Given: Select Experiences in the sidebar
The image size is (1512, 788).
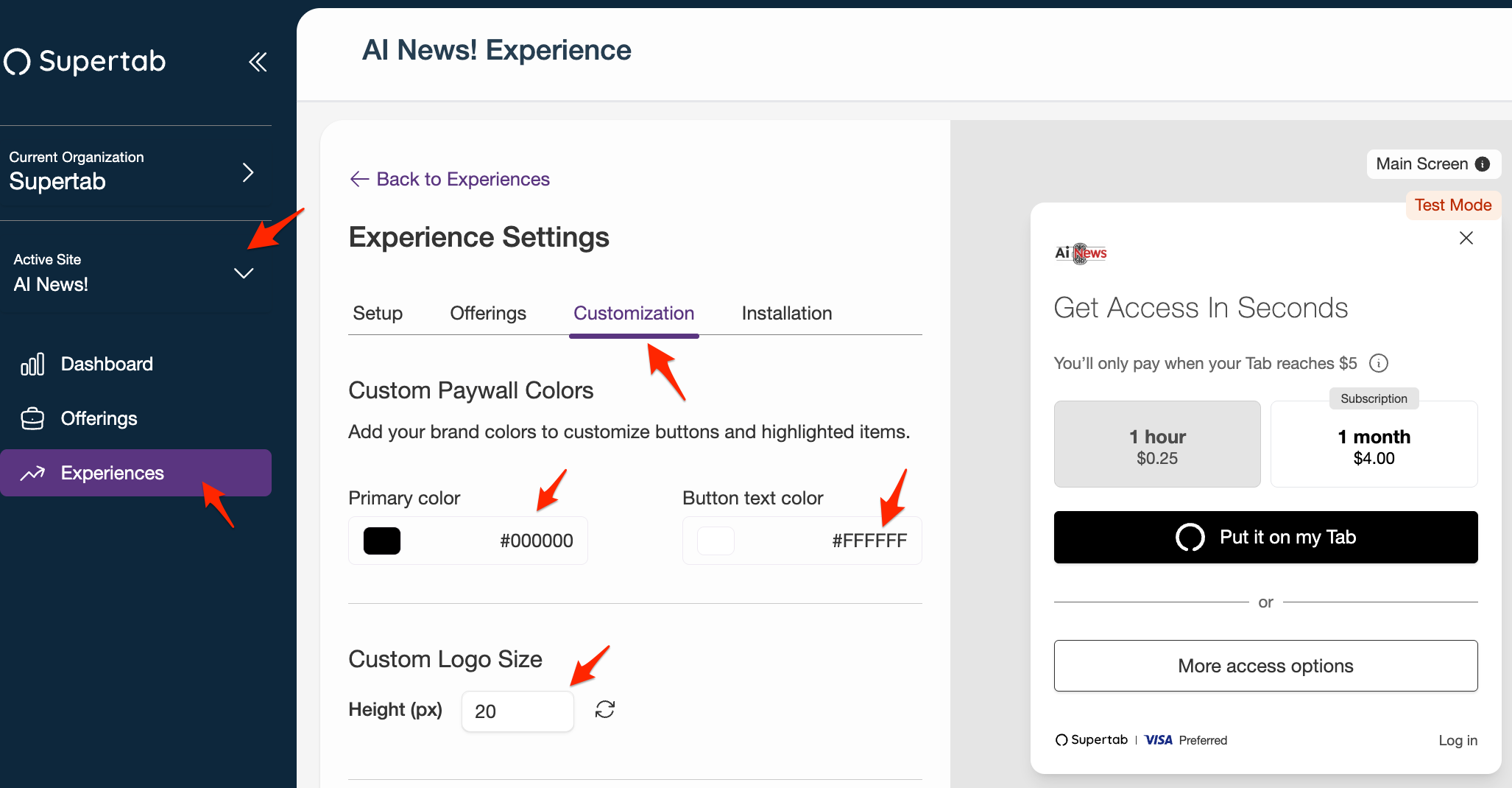Looking at the screenshot, I should pyautogui.click(x=135, y=473).
